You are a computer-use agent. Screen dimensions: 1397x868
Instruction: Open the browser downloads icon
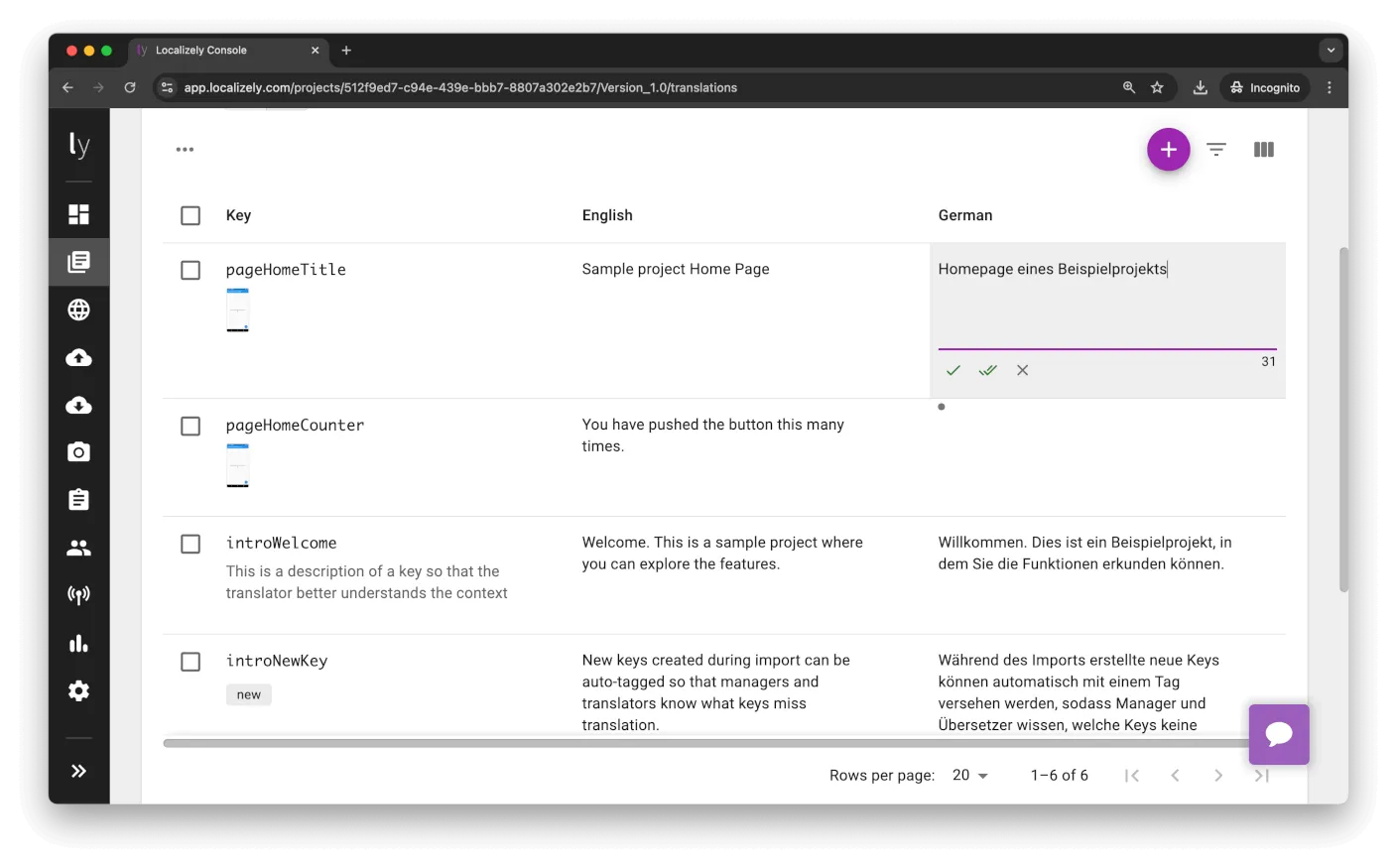click(1200, 87)
